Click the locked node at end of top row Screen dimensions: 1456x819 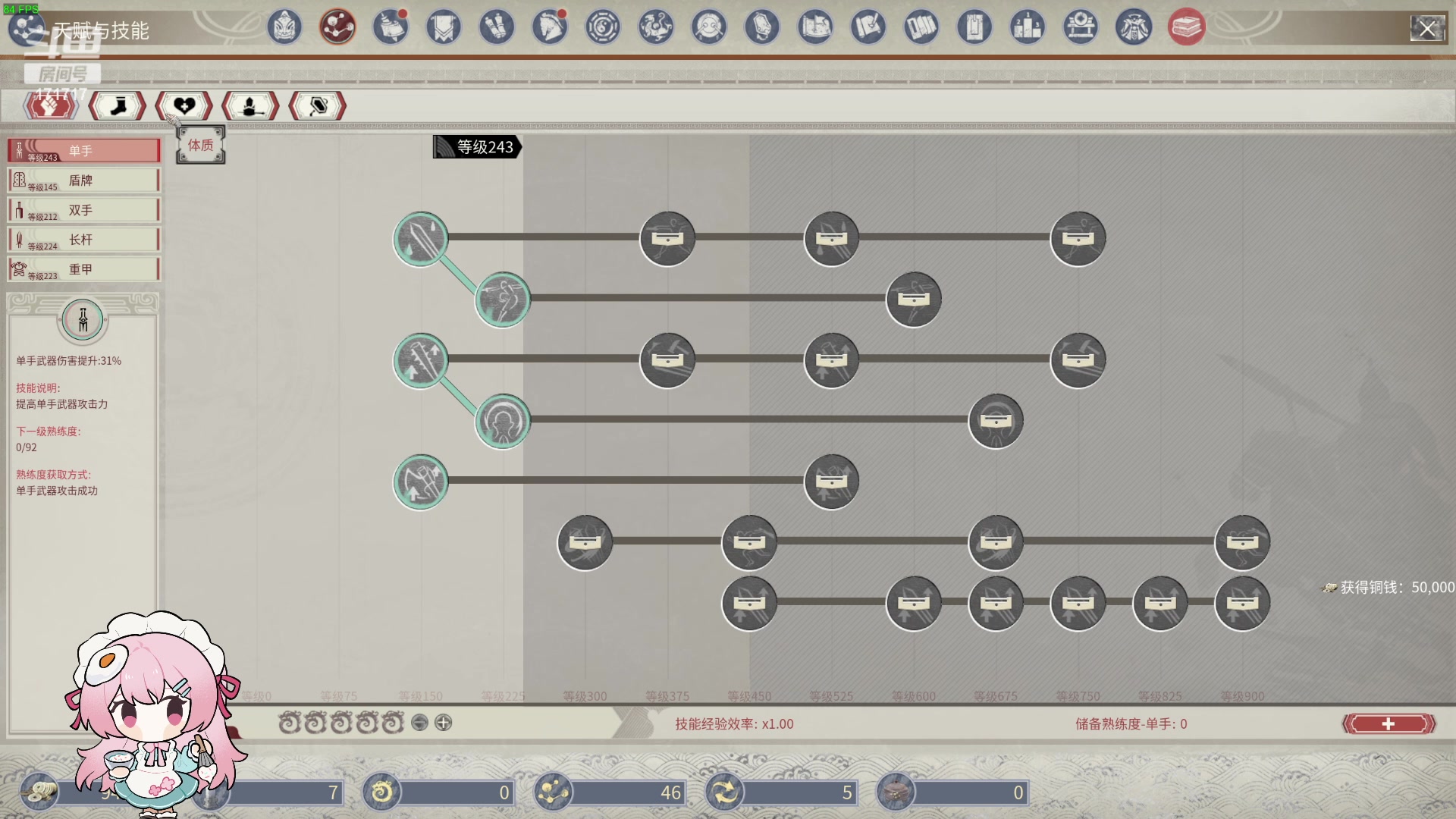pyautogui.click(x=1078, y=239)
